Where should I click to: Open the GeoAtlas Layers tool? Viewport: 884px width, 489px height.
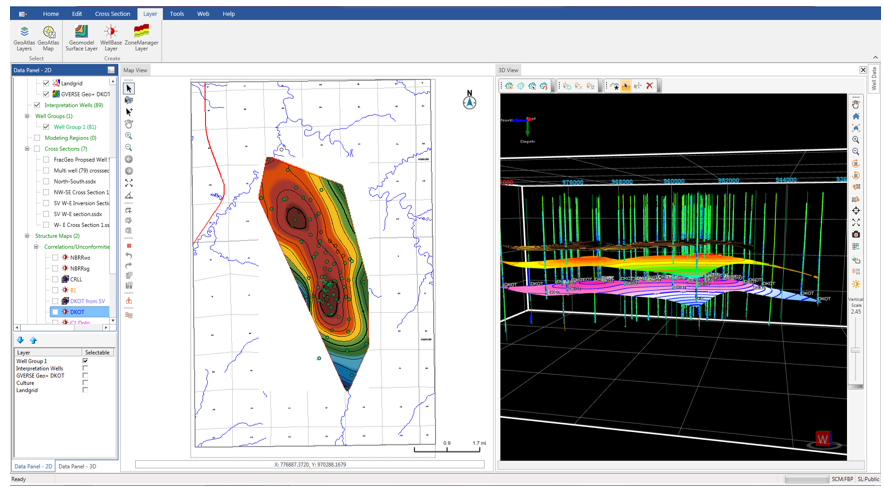point(24,38)
